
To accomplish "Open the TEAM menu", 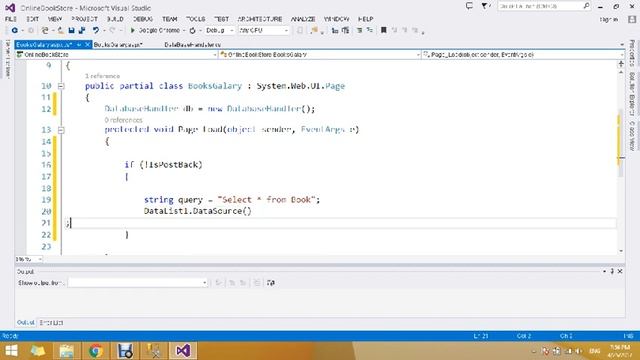I will [x=169, y=19].
